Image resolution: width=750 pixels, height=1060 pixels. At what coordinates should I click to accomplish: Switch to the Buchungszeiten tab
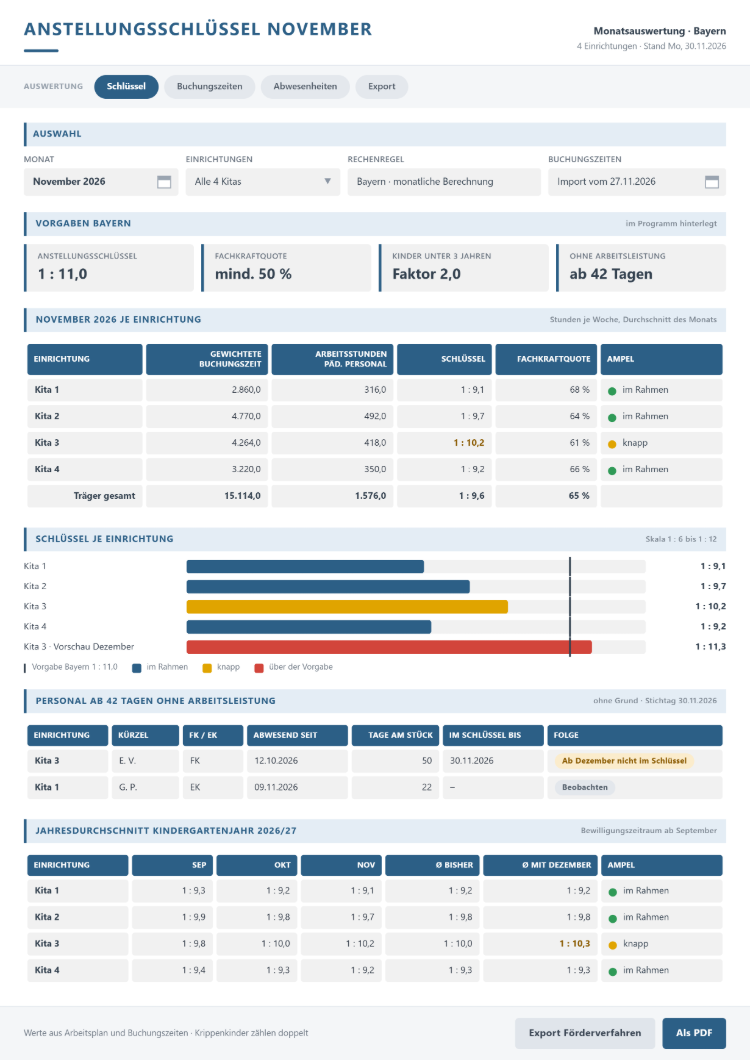(210, 87)
